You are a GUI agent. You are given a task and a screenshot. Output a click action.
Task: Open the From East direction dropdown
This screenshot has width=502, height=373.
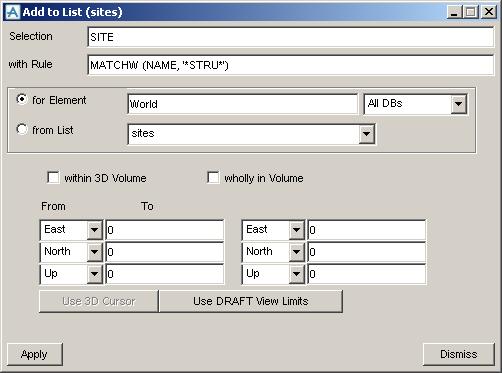point(95,230)
